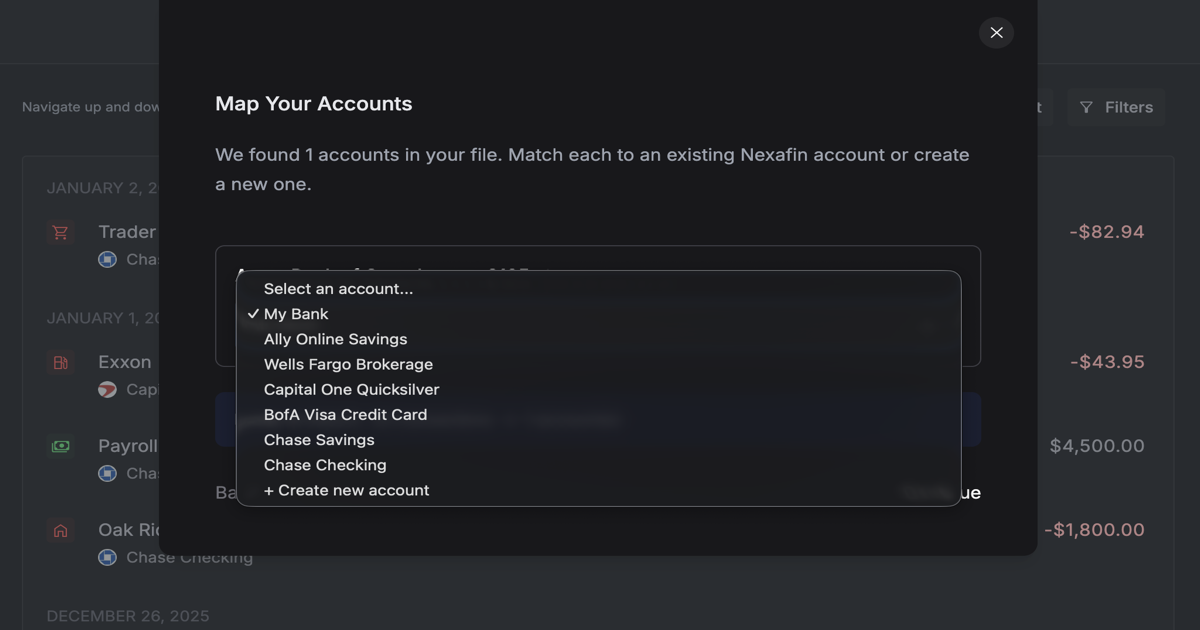
Task: Click the banknote icon beside the Payroll entry
Action: tap(60, 446)
